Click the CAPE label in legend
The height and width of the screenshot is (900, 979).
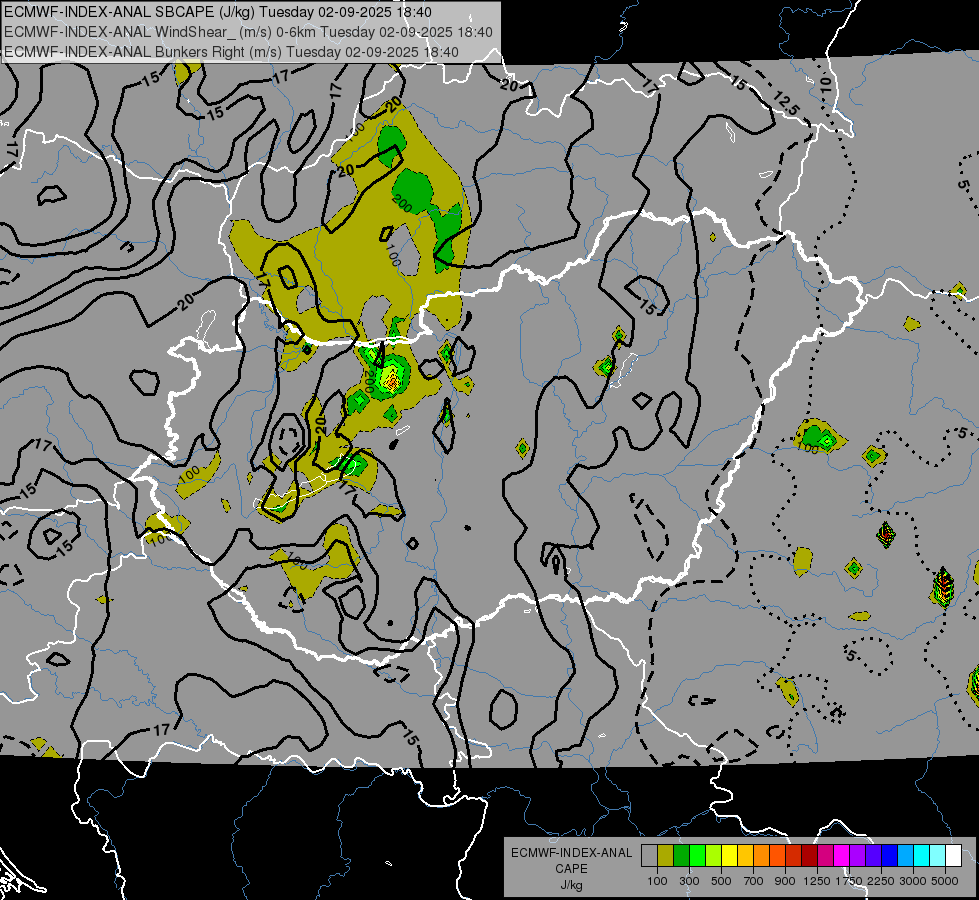point(571,868)
